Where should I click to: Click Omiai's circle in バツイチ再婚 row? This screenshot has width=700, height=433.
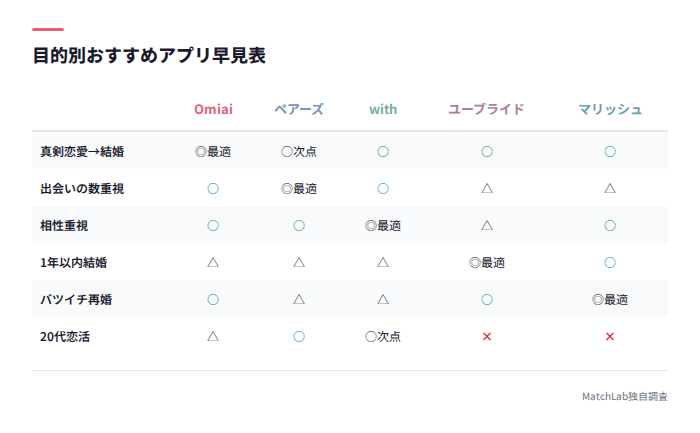[213, 300]
